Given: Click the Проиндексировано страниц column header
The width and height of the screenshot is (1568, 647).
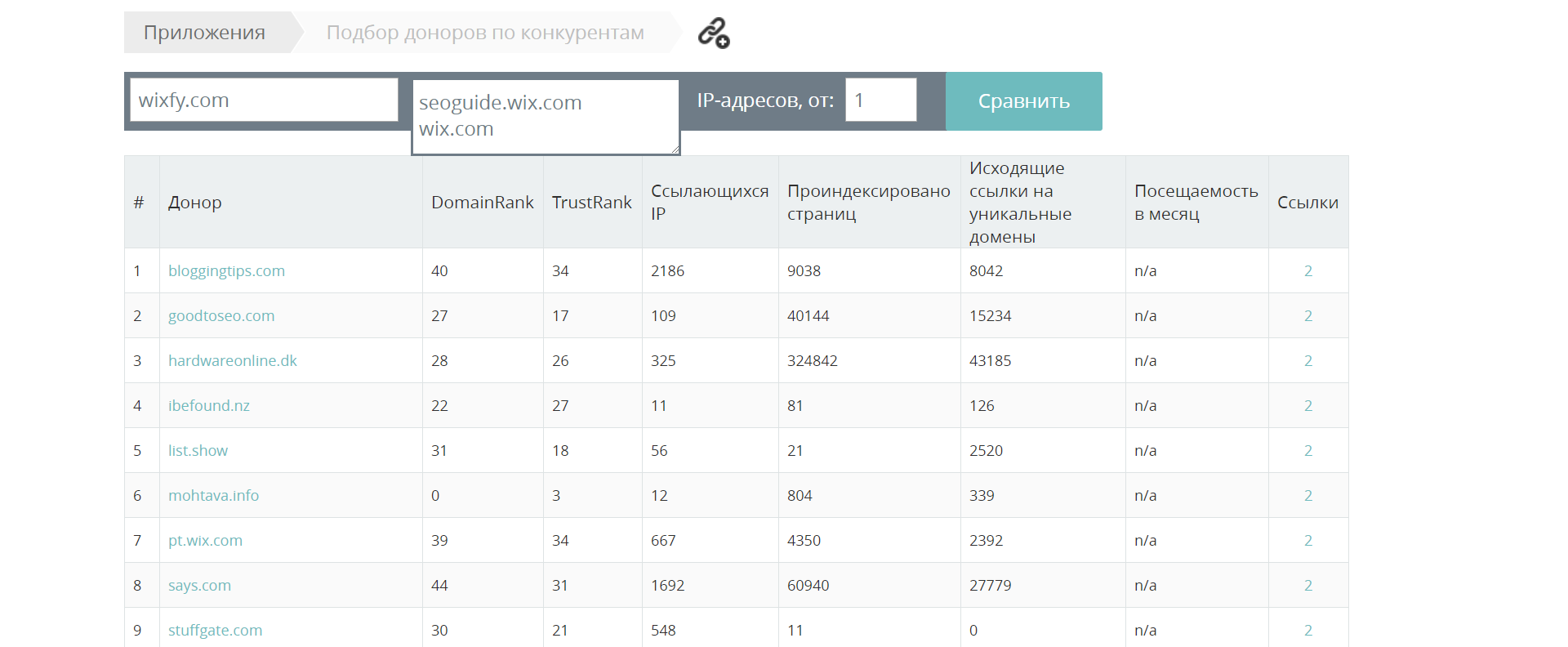Looking at the screenshot, I should [869, 203].
